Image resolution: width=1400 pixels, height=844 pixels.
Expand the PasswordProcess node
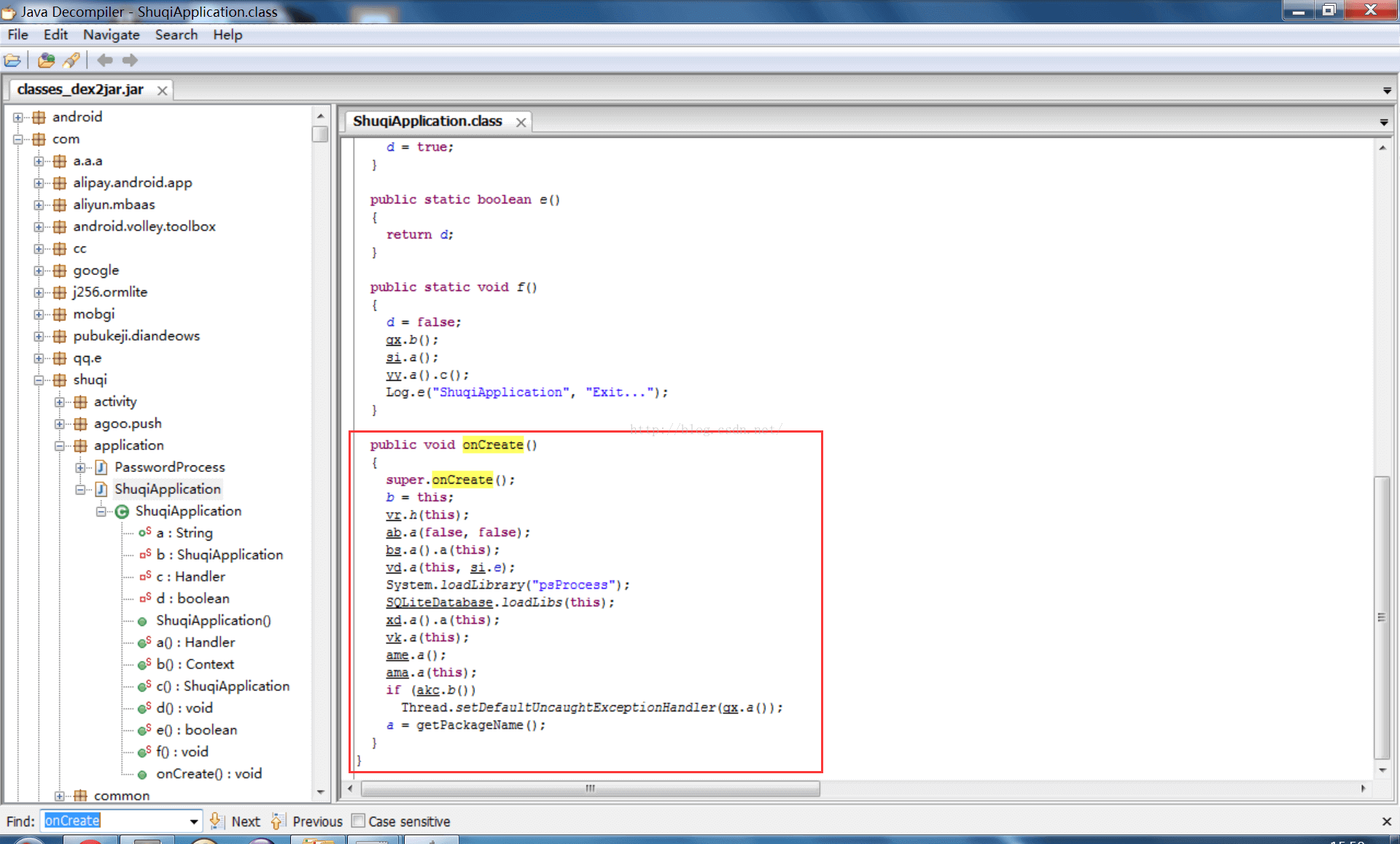pyautogui.click(x=80, y=467)
